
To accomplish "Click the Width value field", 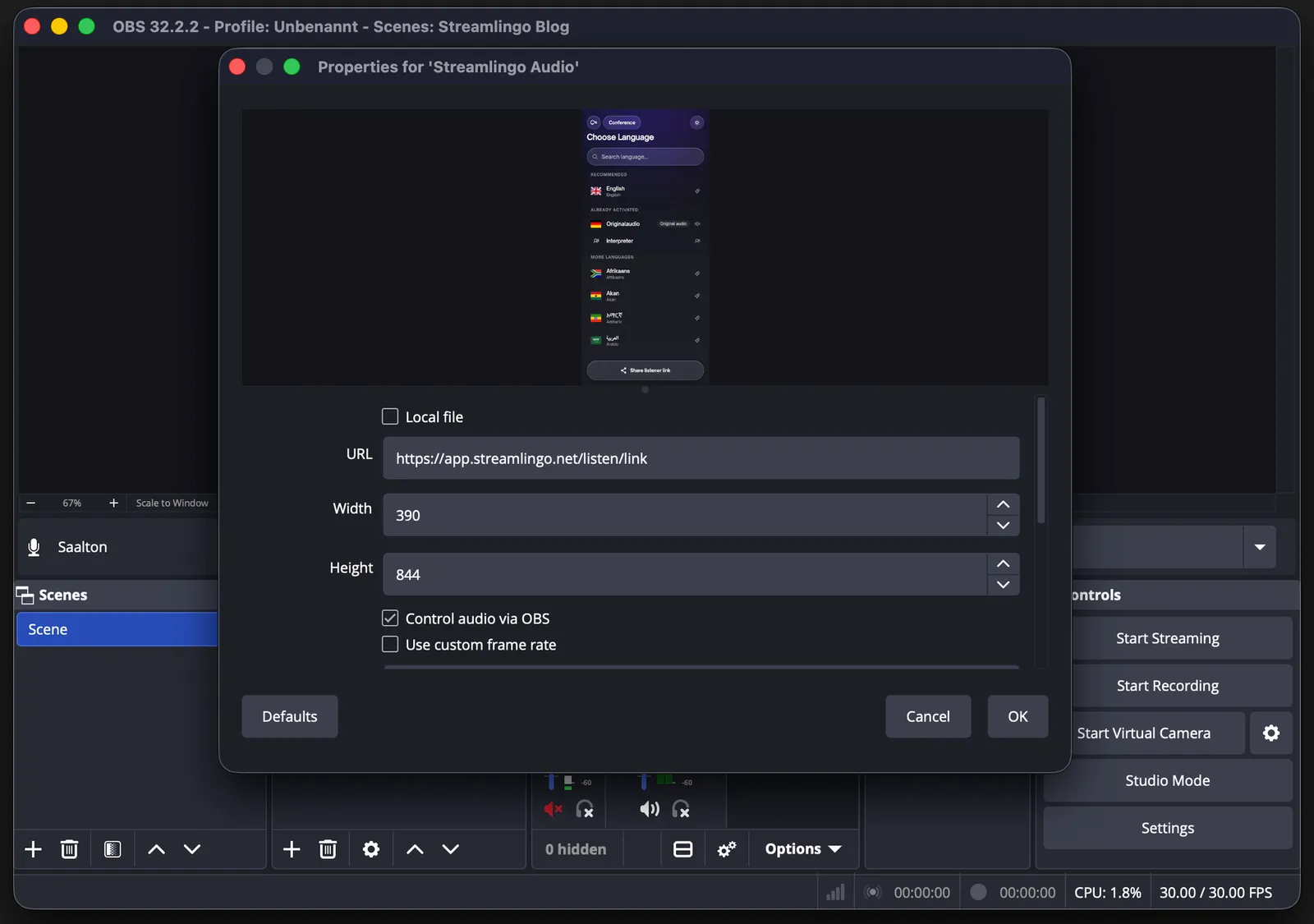I will coord(685,515).
